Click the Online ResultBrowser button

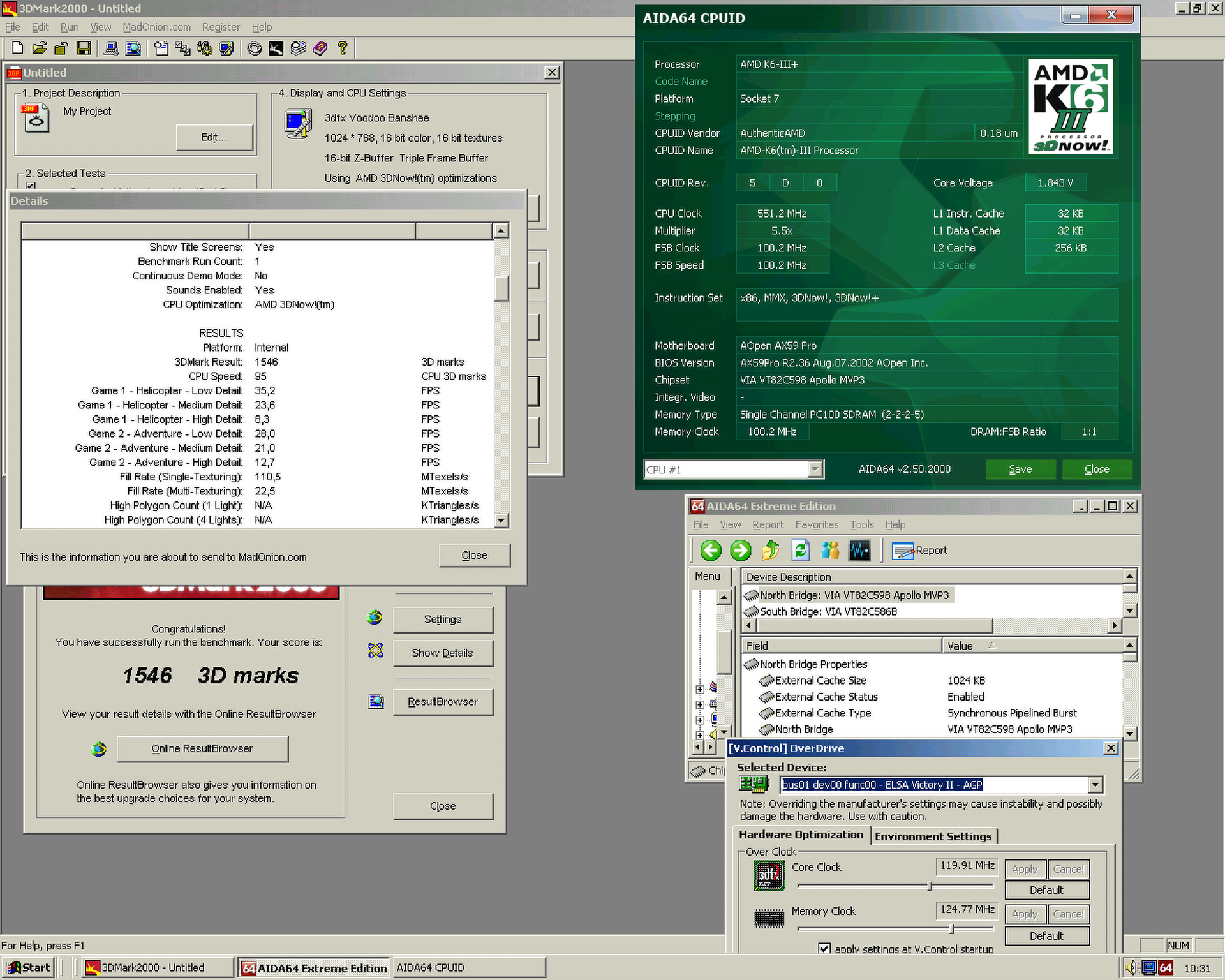point(201,749)
